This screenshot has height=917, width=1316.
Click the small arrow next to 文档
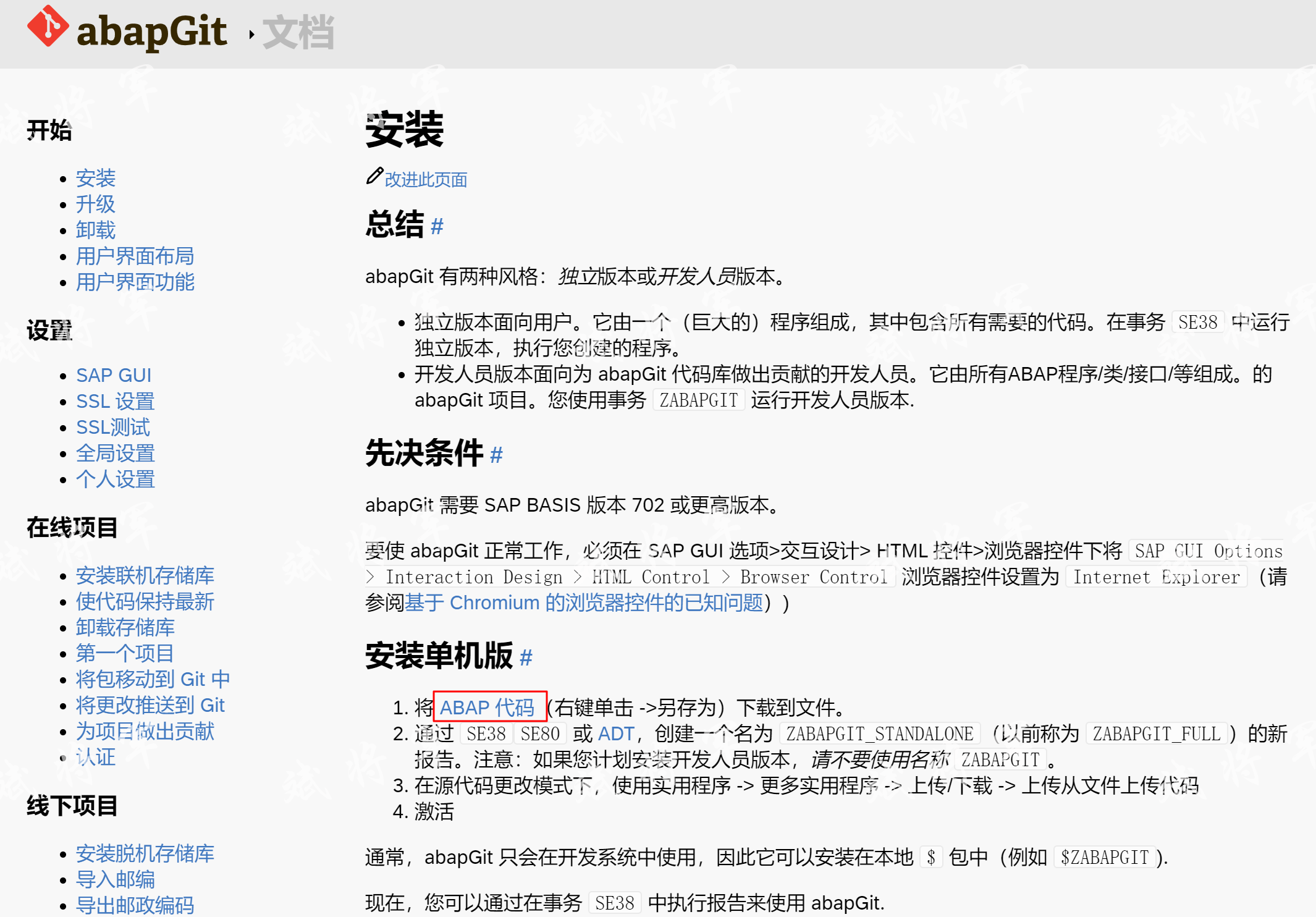pos(251,35)
